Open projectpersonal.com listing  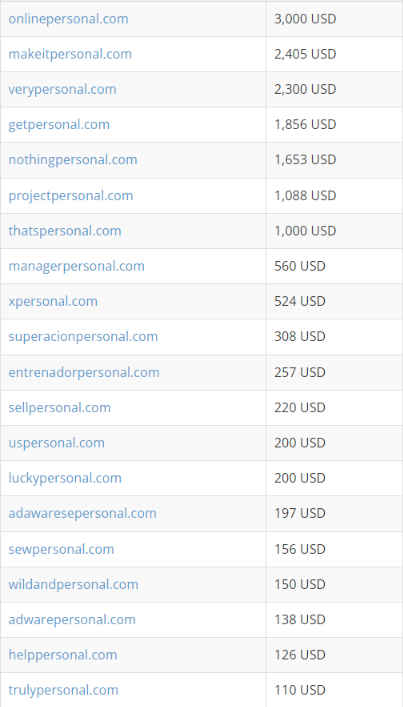click(x=71, y=196)
